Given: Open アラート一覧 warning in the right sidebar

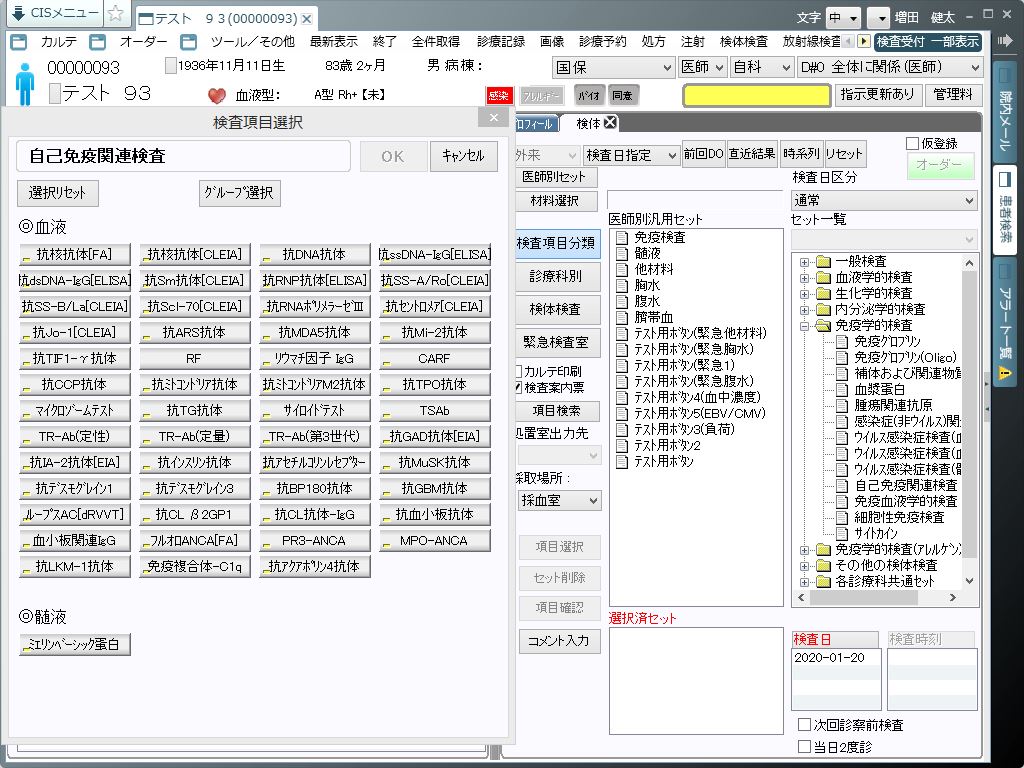Looking at the screenshot, I should (1006, 320).
